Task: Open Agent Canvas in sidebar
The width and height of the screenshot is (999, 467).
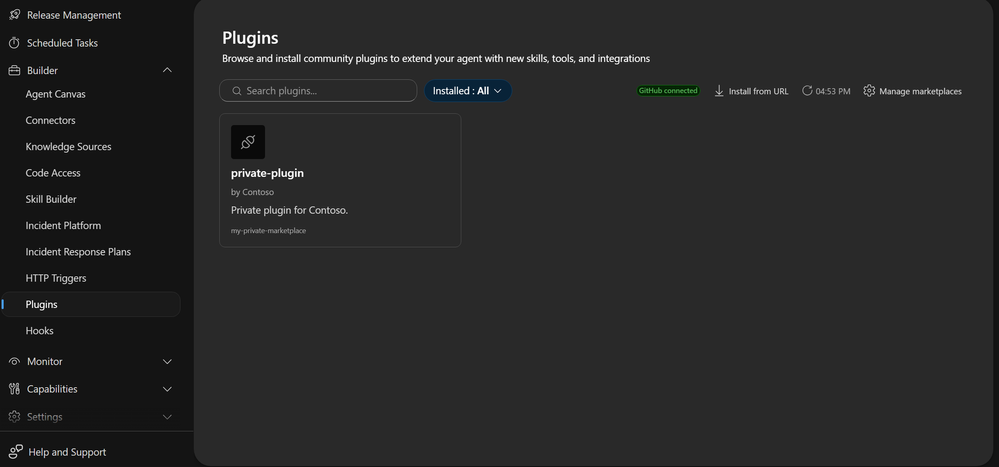Action: (55, 94)
